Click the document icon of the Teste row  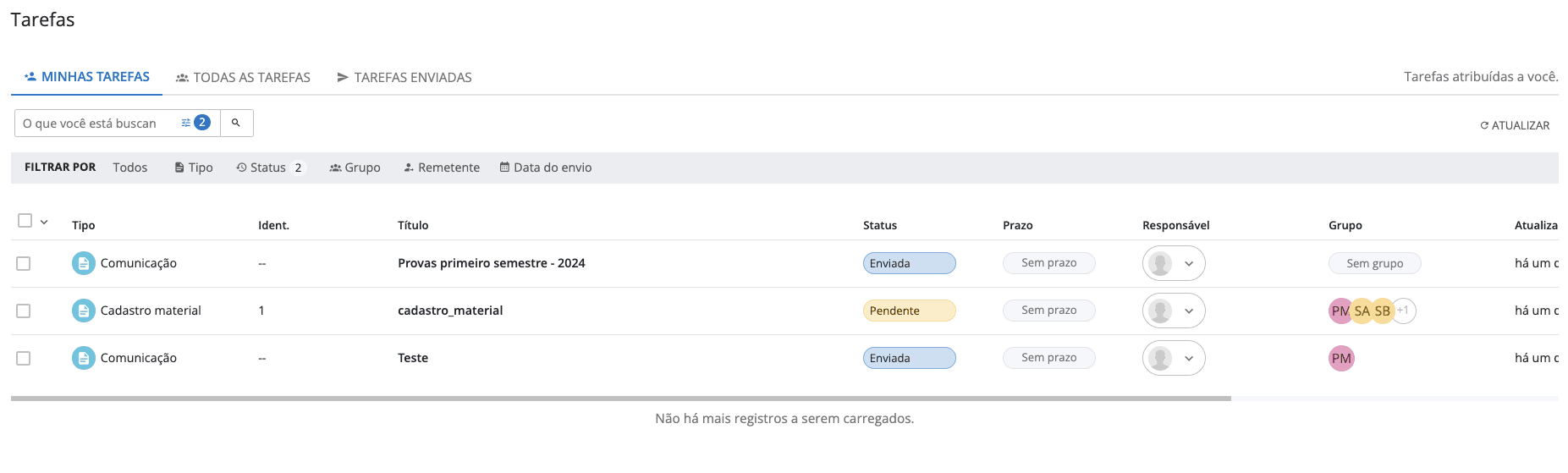point(83,358)
